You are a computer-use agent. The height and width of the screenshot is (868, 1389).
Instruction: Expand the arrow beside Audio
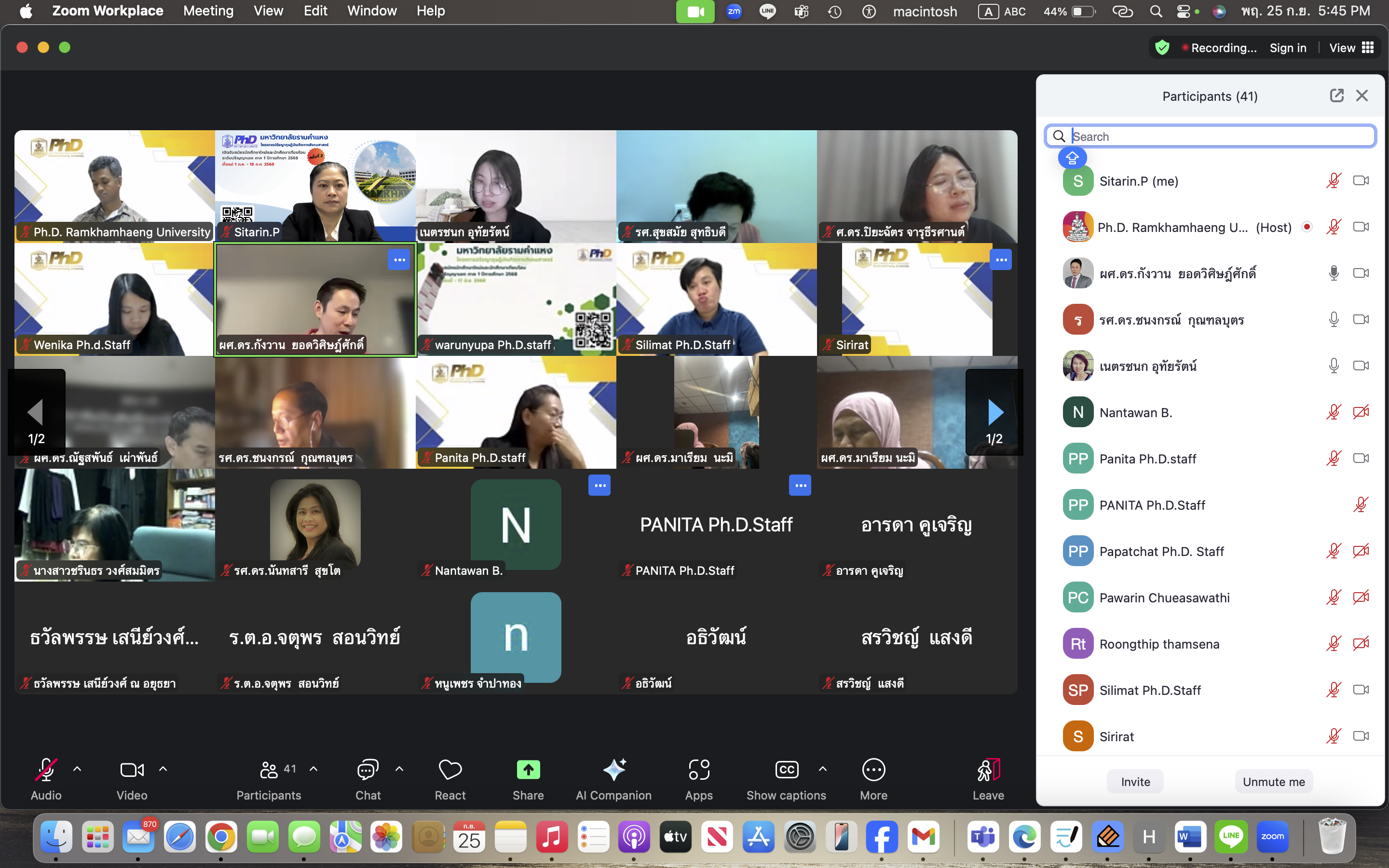click(x=77, y=769)
